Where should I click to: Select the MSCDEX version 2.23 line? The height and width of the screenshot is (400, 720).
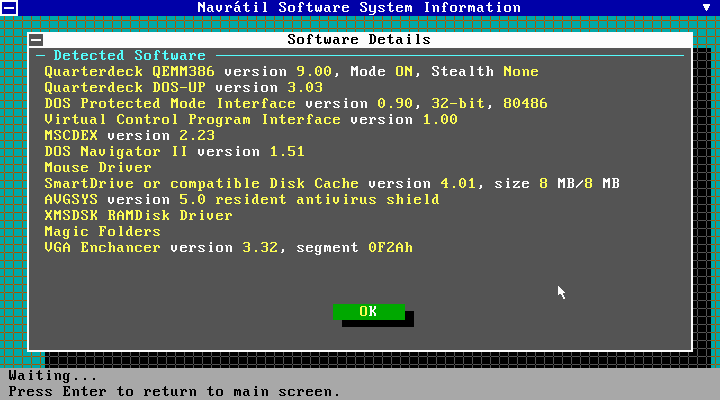click(129, 135)
